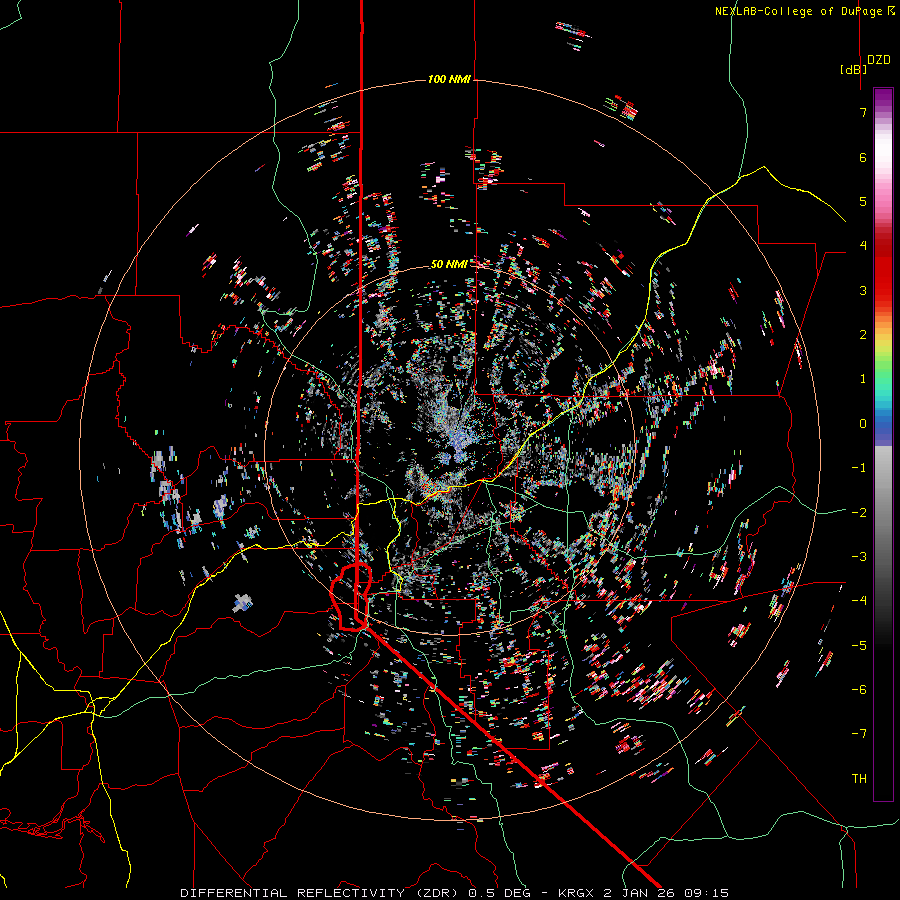900x900 pixels.
Task: Click the -3 scale value
Action: pos(859,557)
